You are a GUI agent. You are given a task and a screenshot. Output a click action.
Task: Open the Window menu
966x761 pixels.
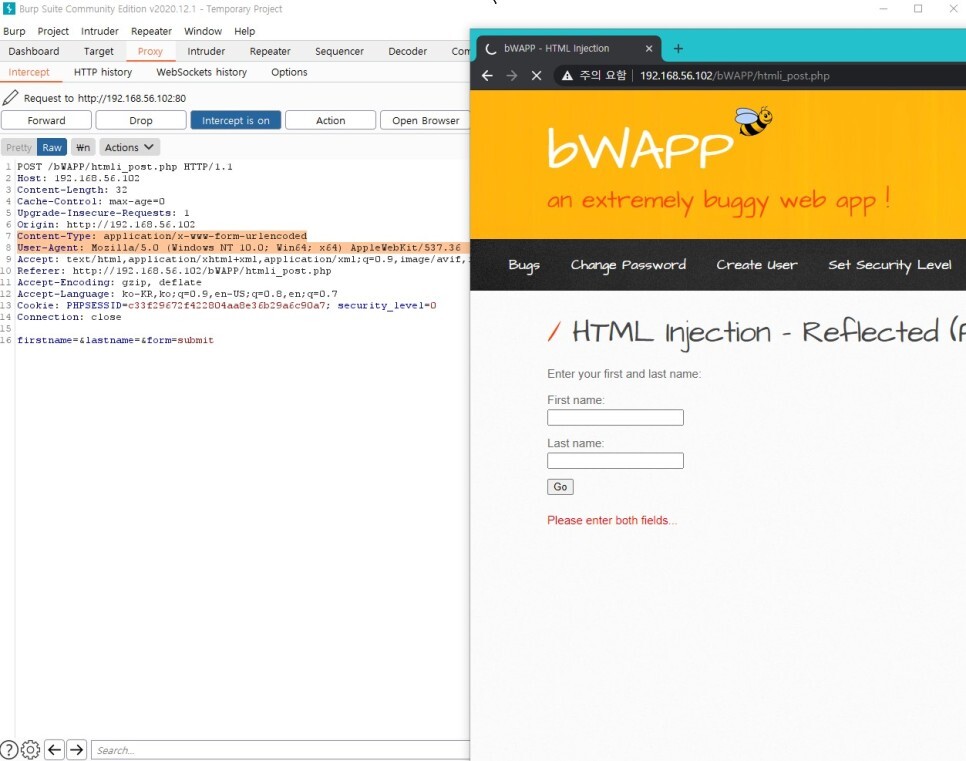pos(203,31)
